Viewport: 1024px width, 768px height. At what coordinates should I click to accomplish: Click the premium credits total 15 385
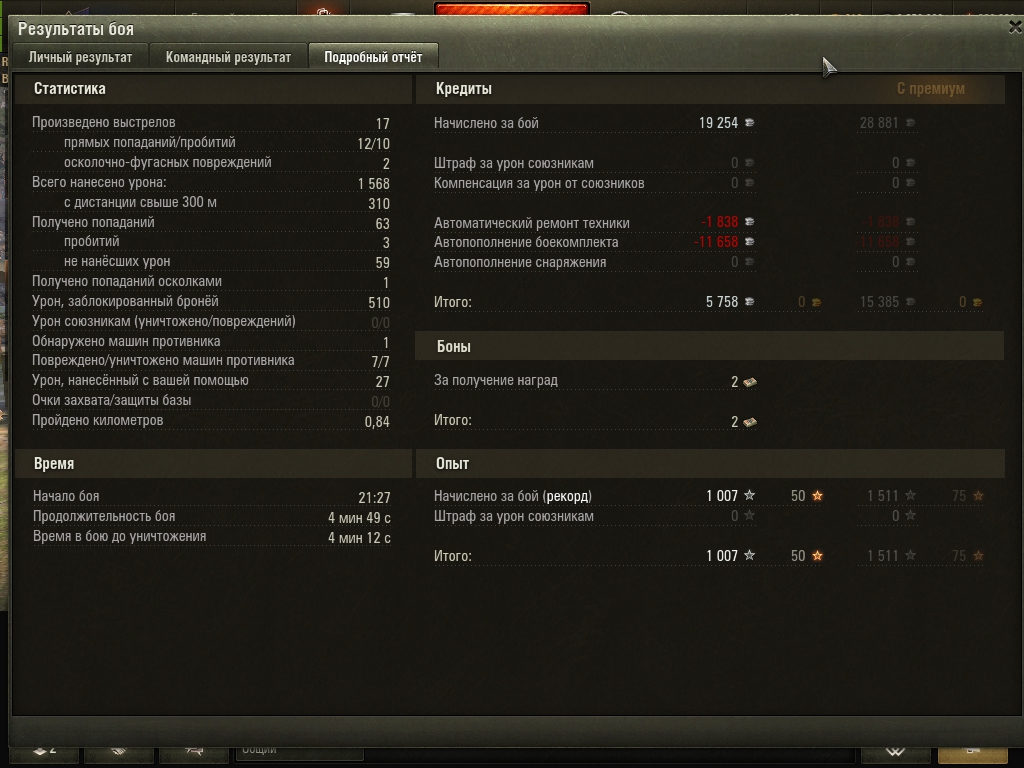point(880,302)
